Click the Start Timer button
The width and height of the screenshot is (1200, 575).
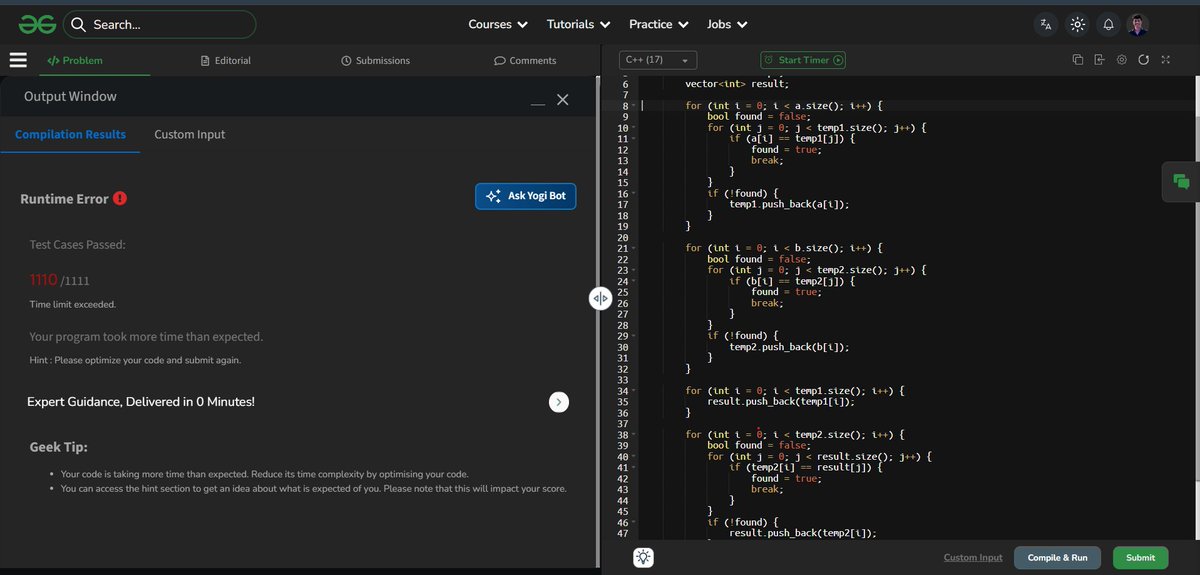click(803, 60)
